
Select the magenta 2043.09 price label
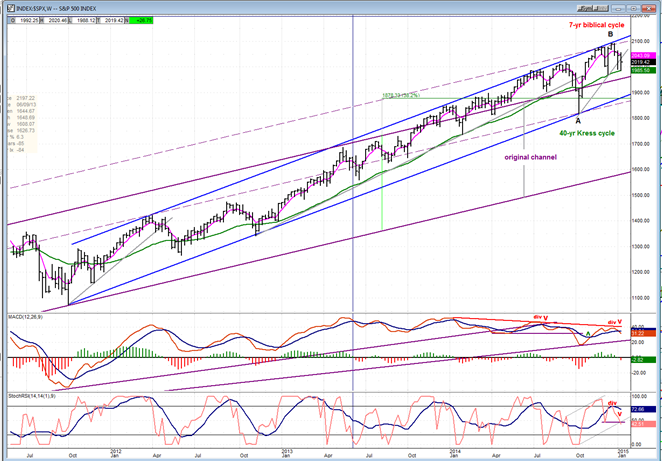point(643,55)
